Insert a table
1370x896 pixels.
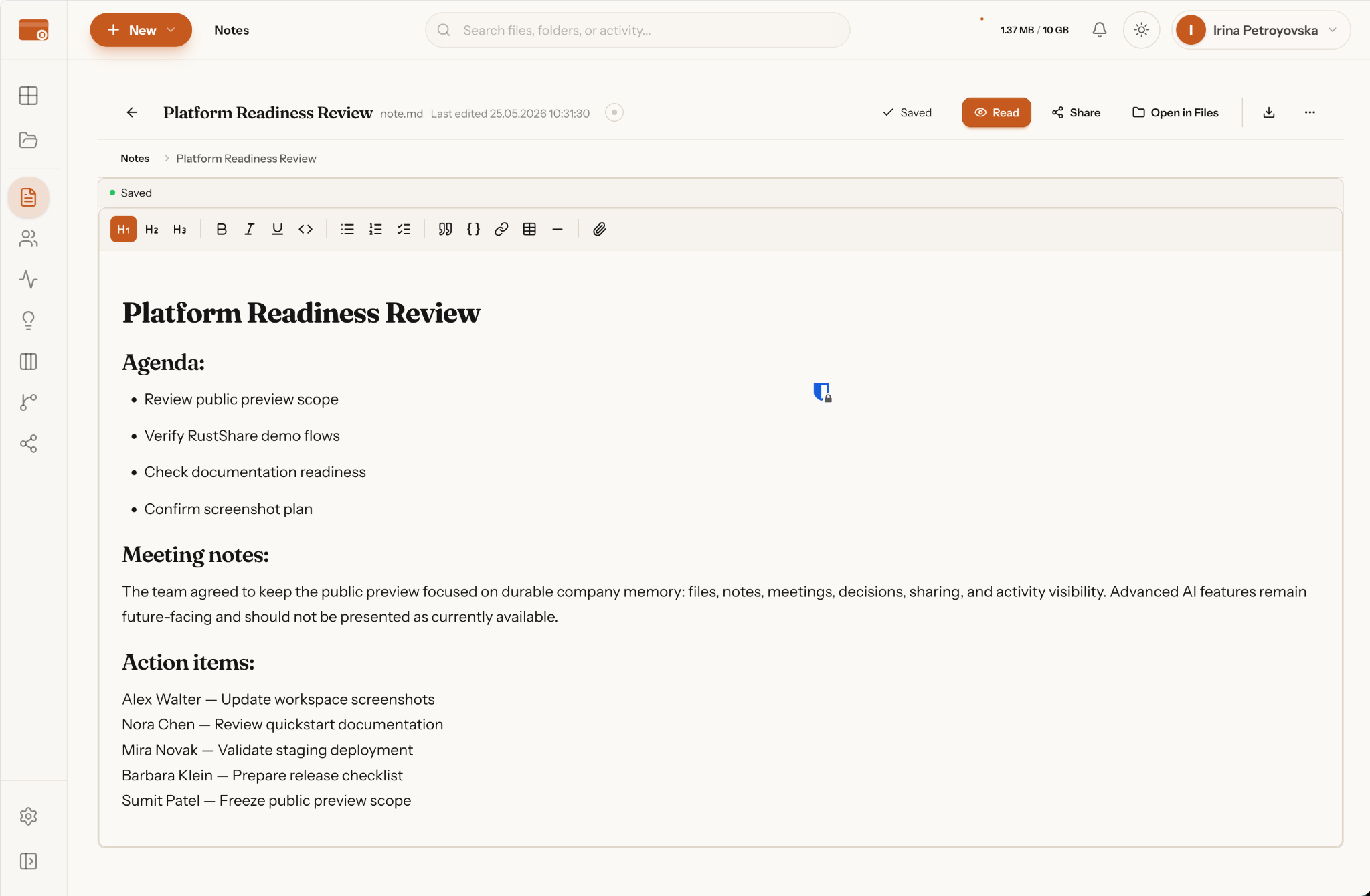(529, 230)
